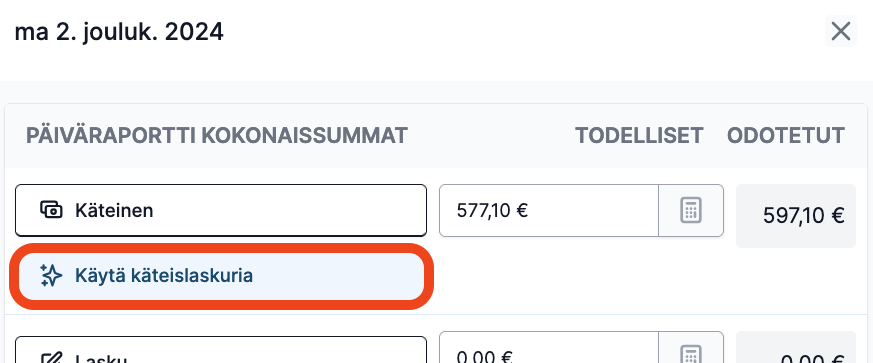
Task: Use the cash calculator via Käytä käteislaskuria
Action: [x=221, y=276]
